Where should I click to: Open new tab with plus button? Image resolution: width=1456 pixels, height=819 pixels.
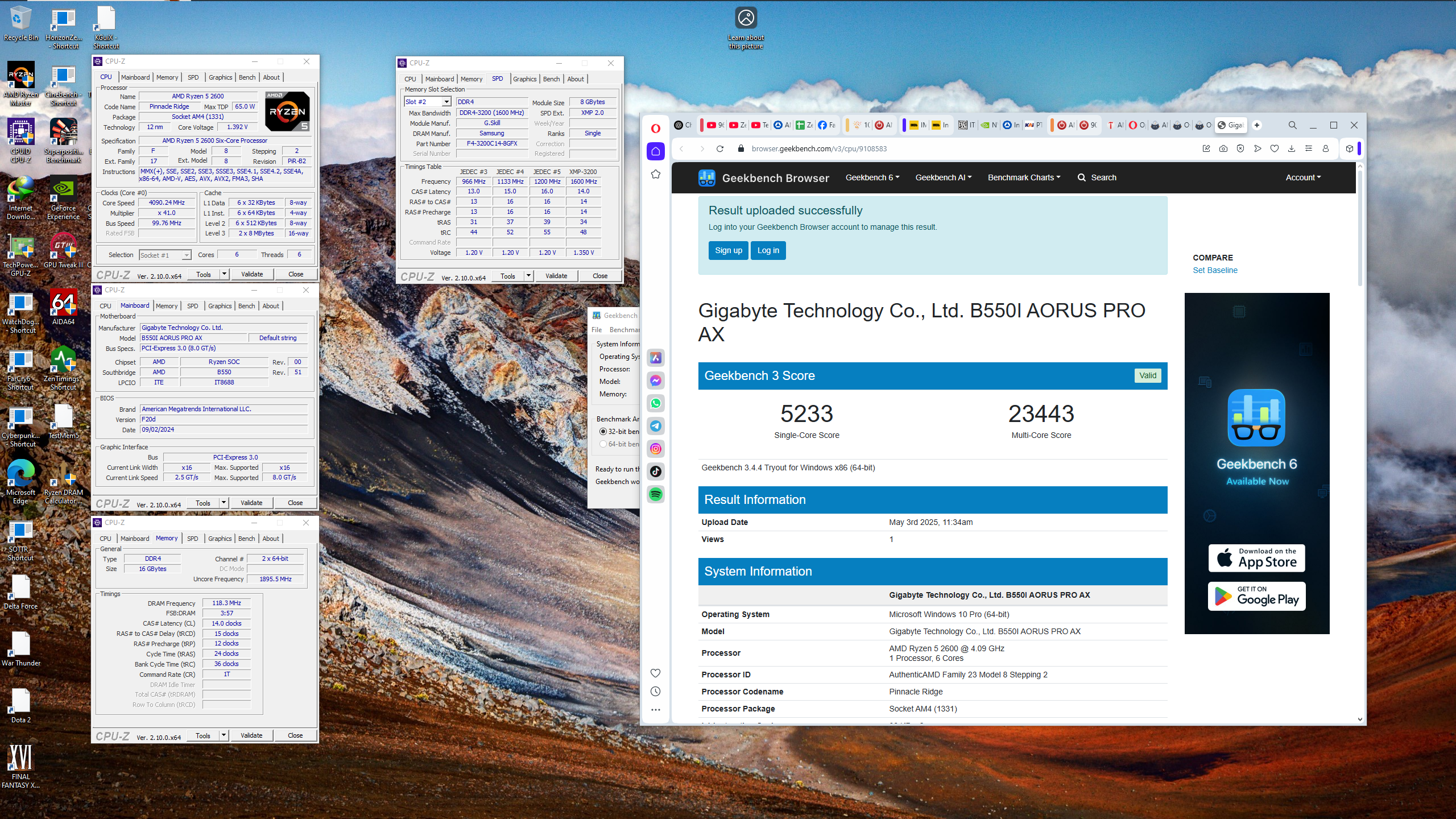1258,125
